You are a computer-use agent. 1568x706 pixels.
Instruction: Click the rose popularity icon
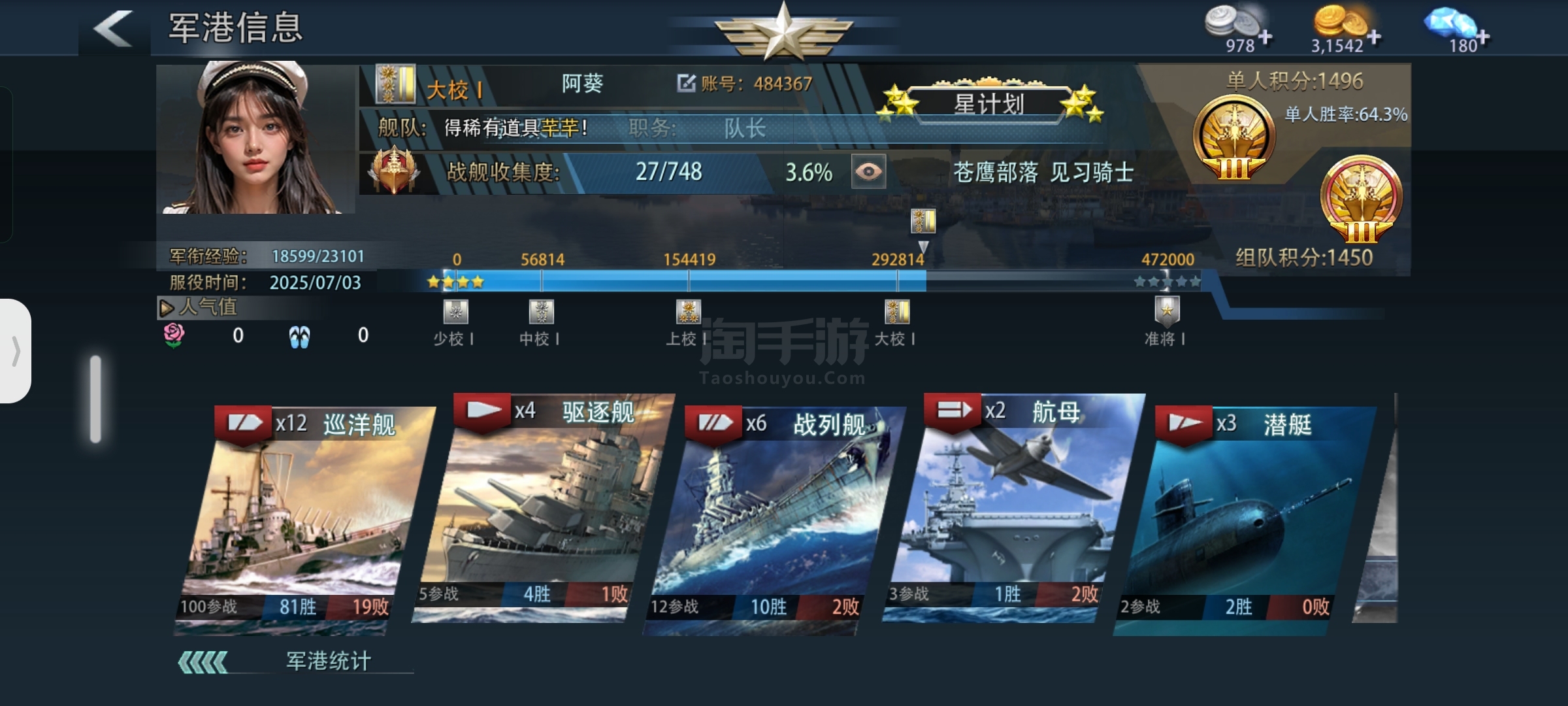click(x=174, y=335)
